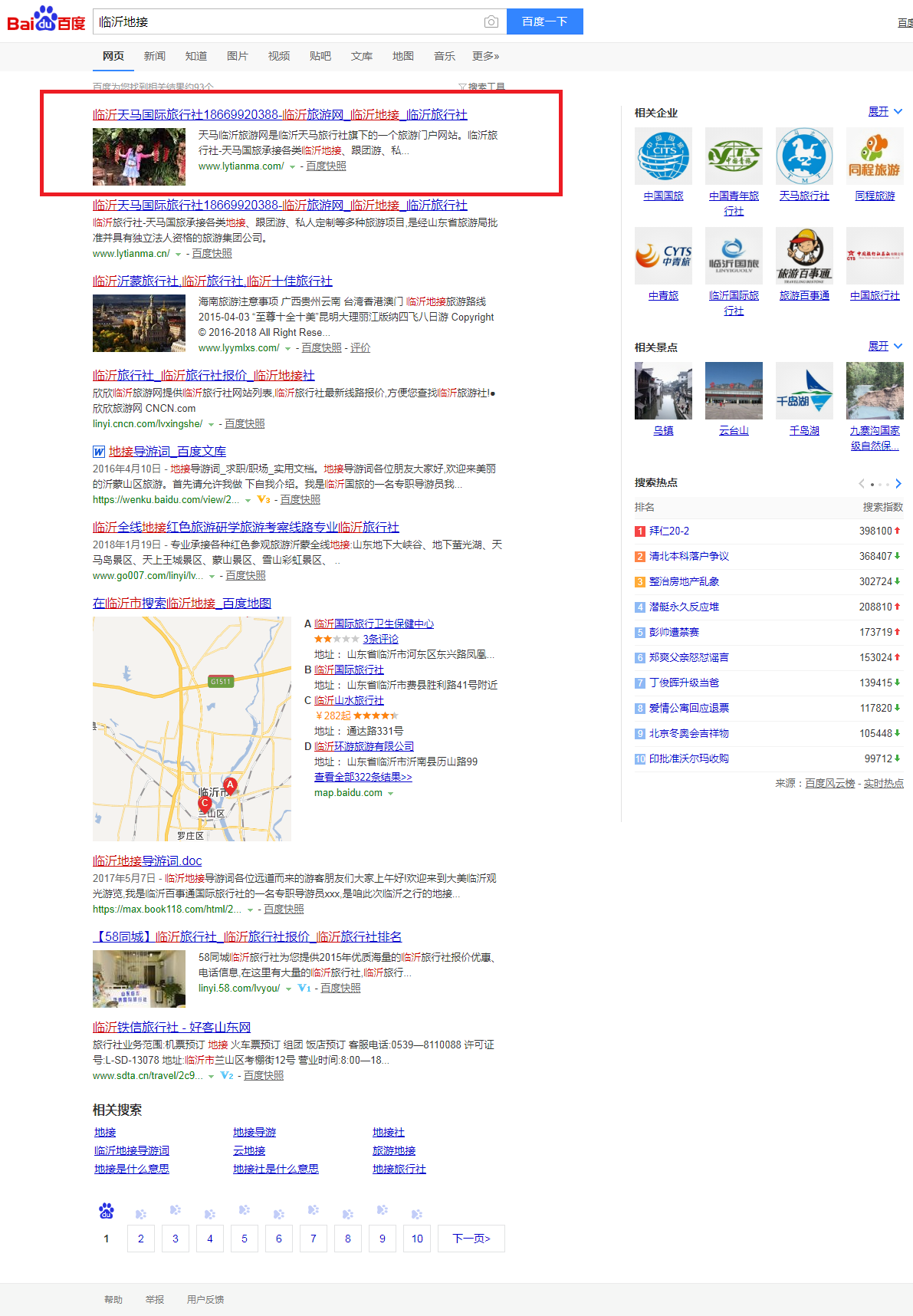Screen dimensions: 913x1316
Task: Switch to the 贴吧 tab
Action: [x=320, y=56]
